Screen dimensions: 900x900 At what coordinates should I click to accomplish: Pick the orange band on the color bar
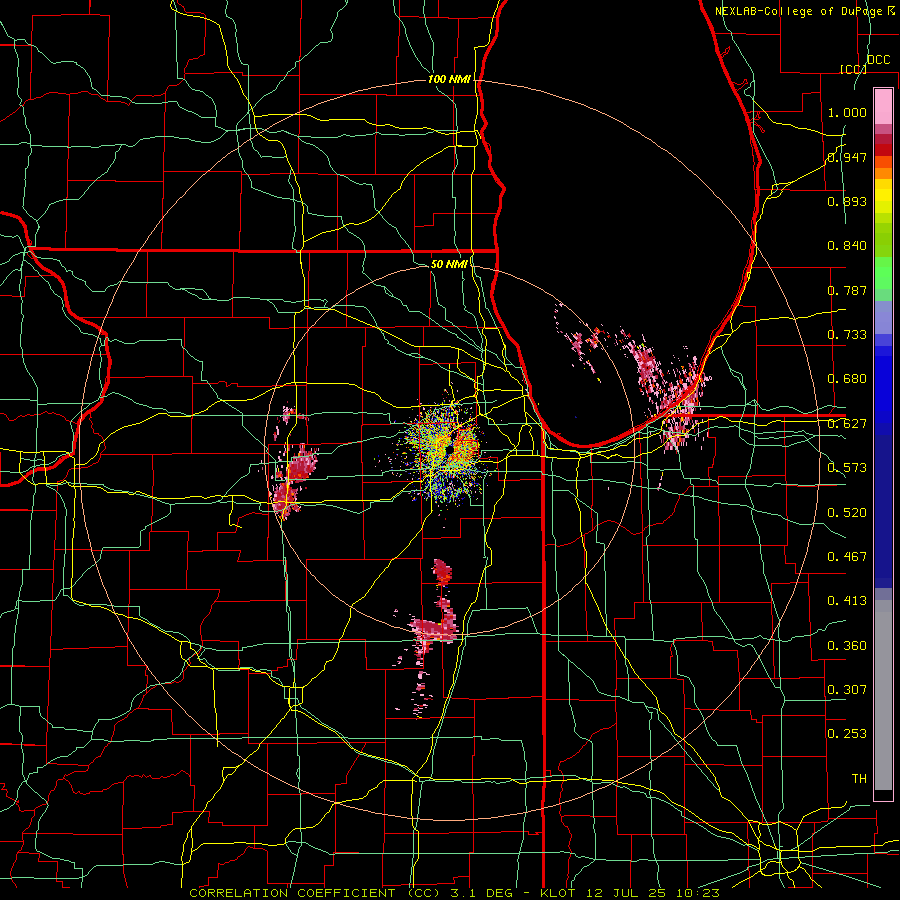click(x=883, y=173)
